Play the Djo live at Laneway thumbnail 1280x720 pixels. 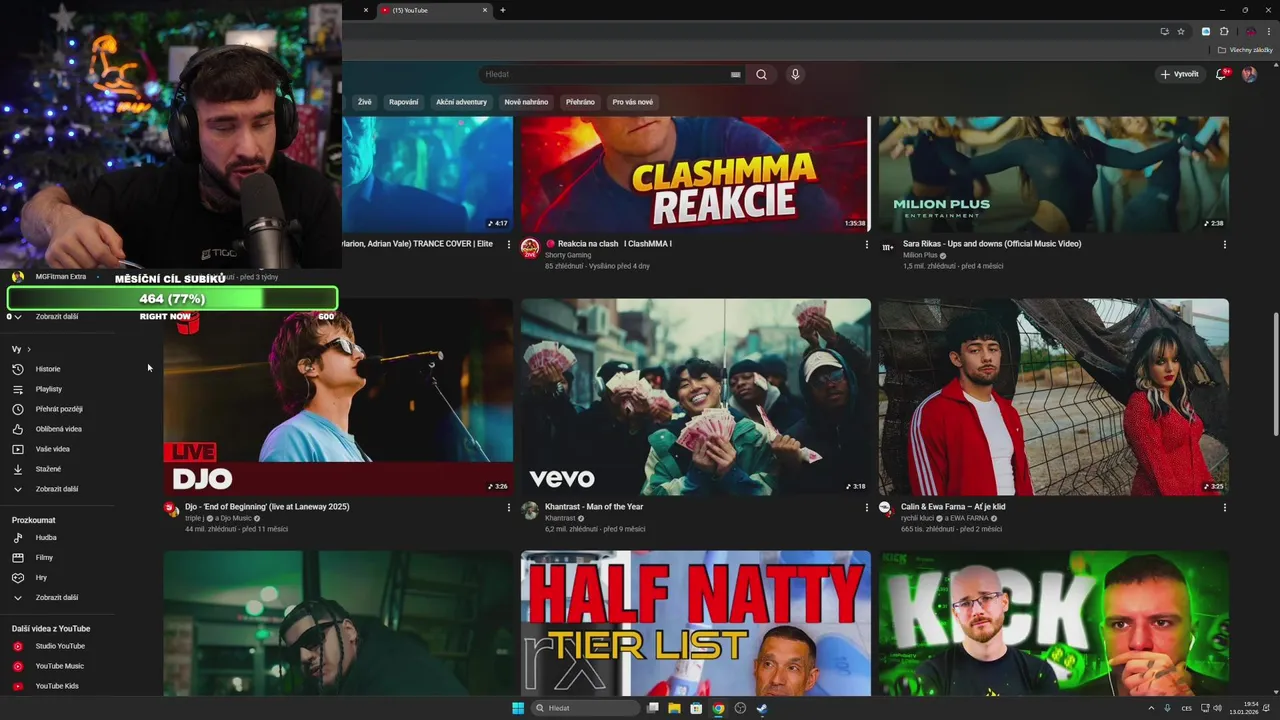point(338,397)
